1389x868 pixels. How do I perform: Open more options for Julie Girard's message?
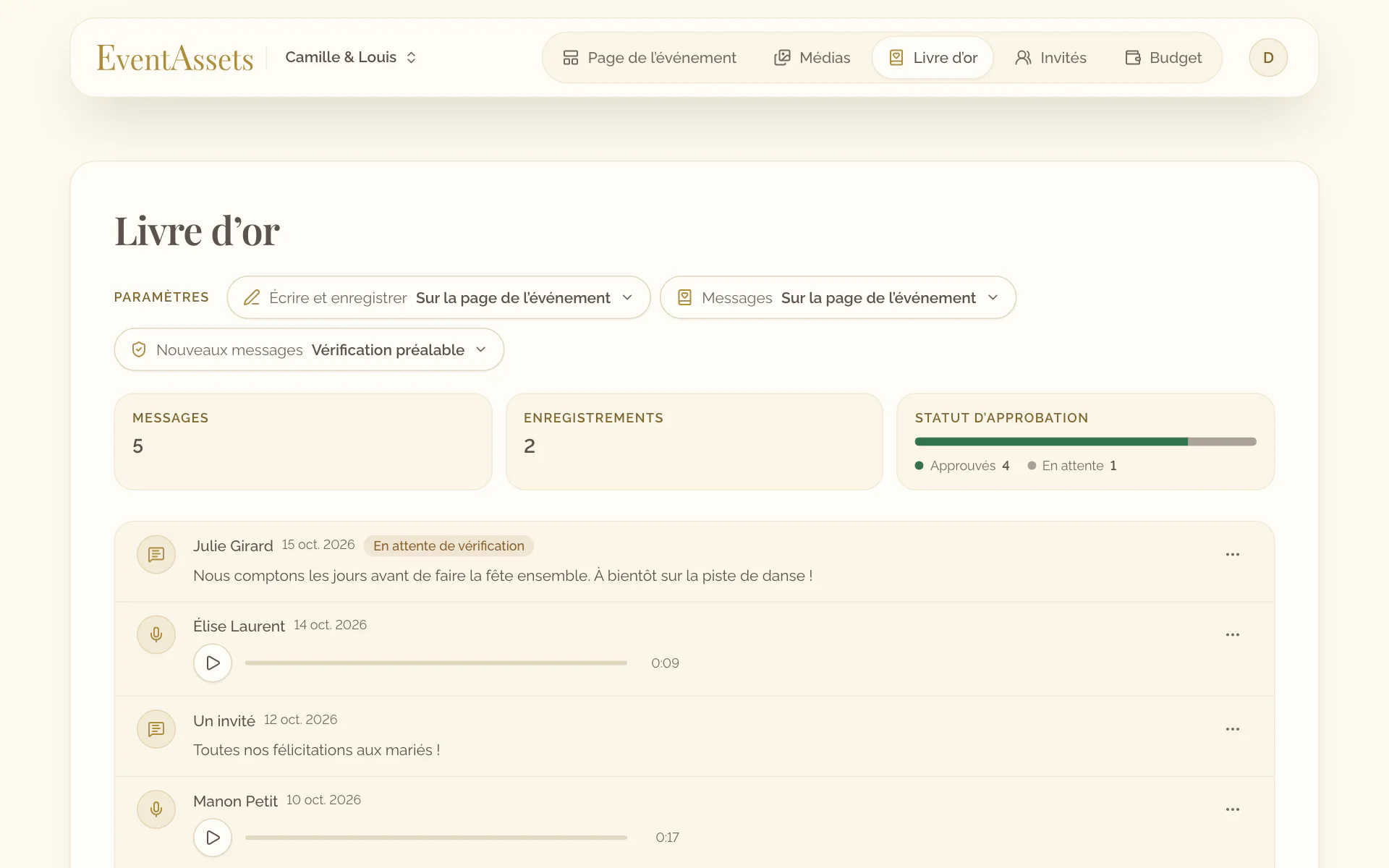(x=1233, y=555)
